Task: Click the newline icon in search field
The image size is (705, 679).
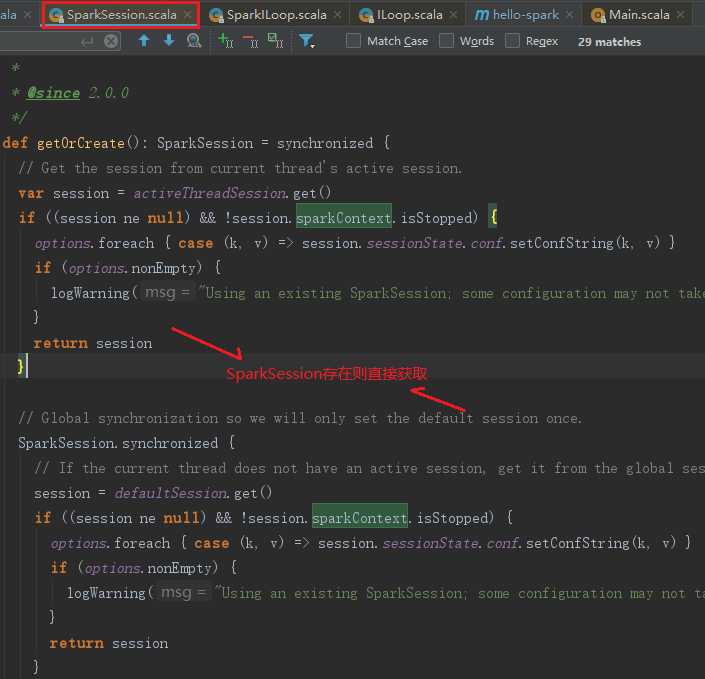Action: (x=87, y=41)
